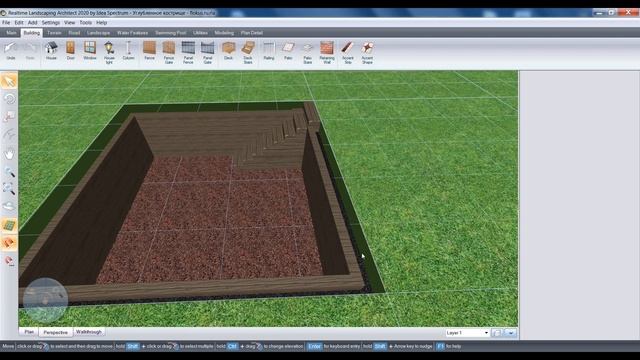Open the Settings menu

click(x=51, y=23)
